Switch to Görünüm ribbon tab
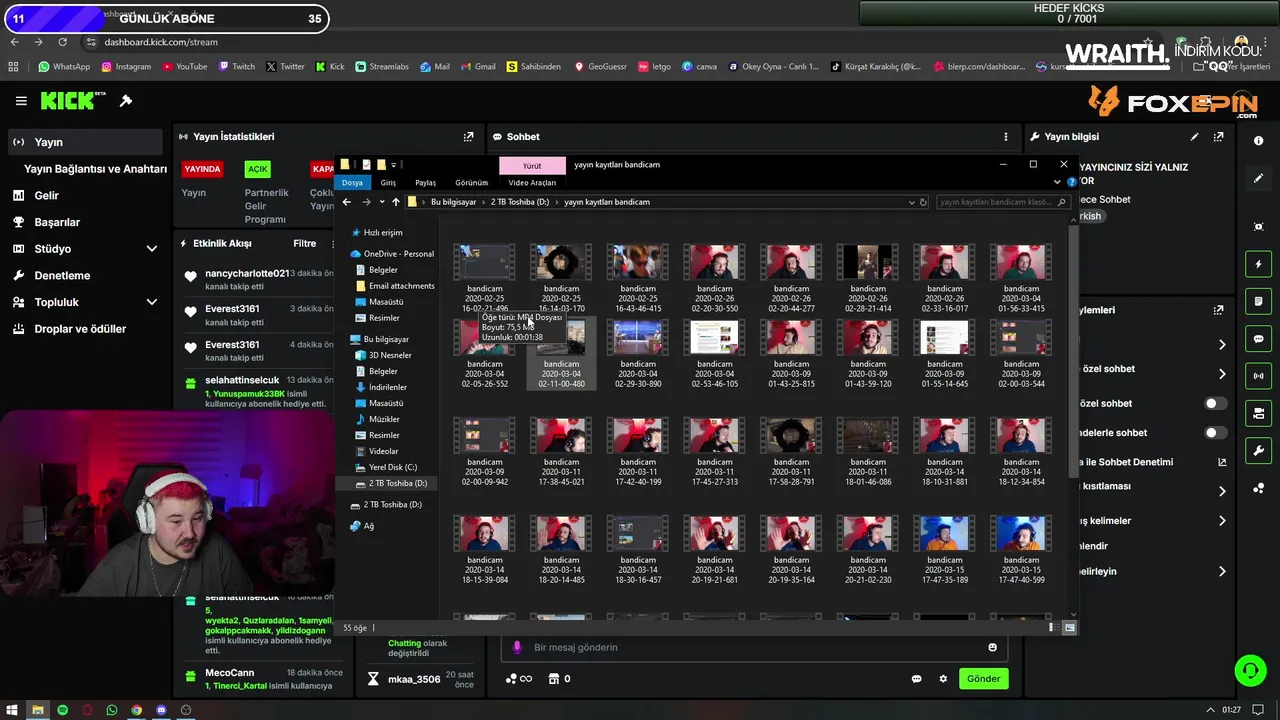 (x=472, y=183)
